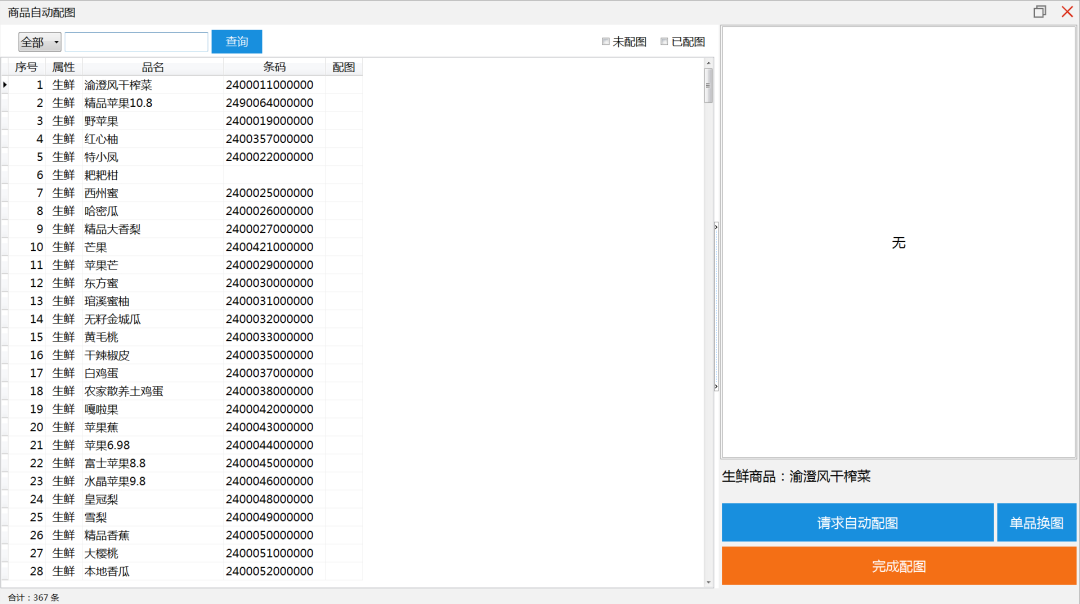This screenshot has height=604, width=1080.
Task: Click the 配图 column header
Action: click(x=343, y=67)
